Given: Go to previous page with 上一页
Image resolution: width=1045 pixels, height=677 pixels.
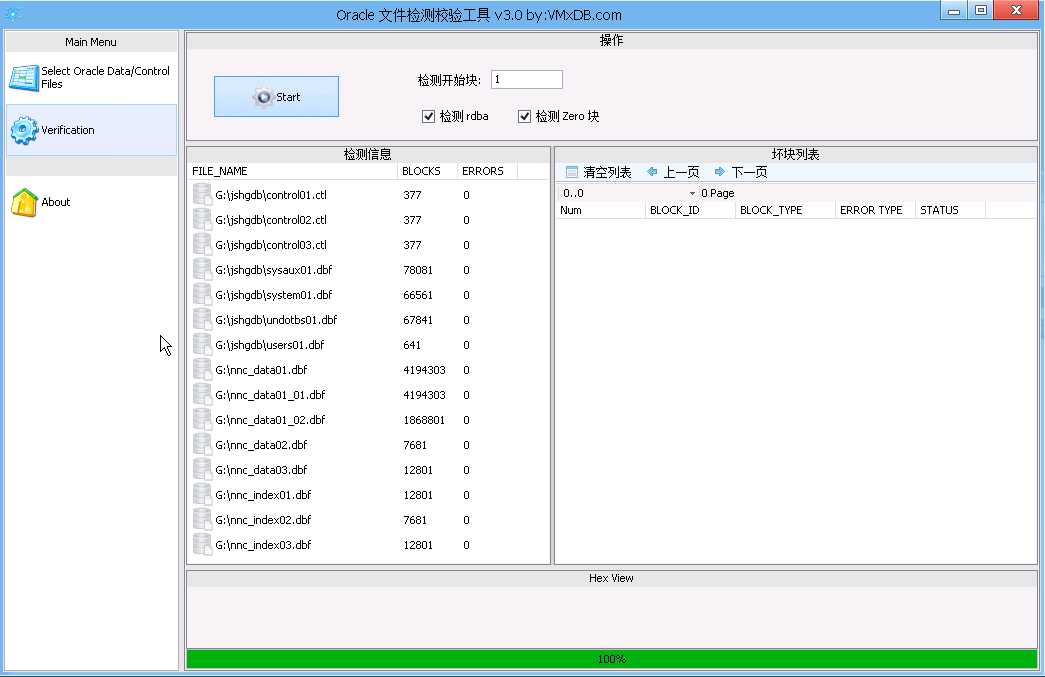Looking at the screenshot, I should tap(673, 173).
